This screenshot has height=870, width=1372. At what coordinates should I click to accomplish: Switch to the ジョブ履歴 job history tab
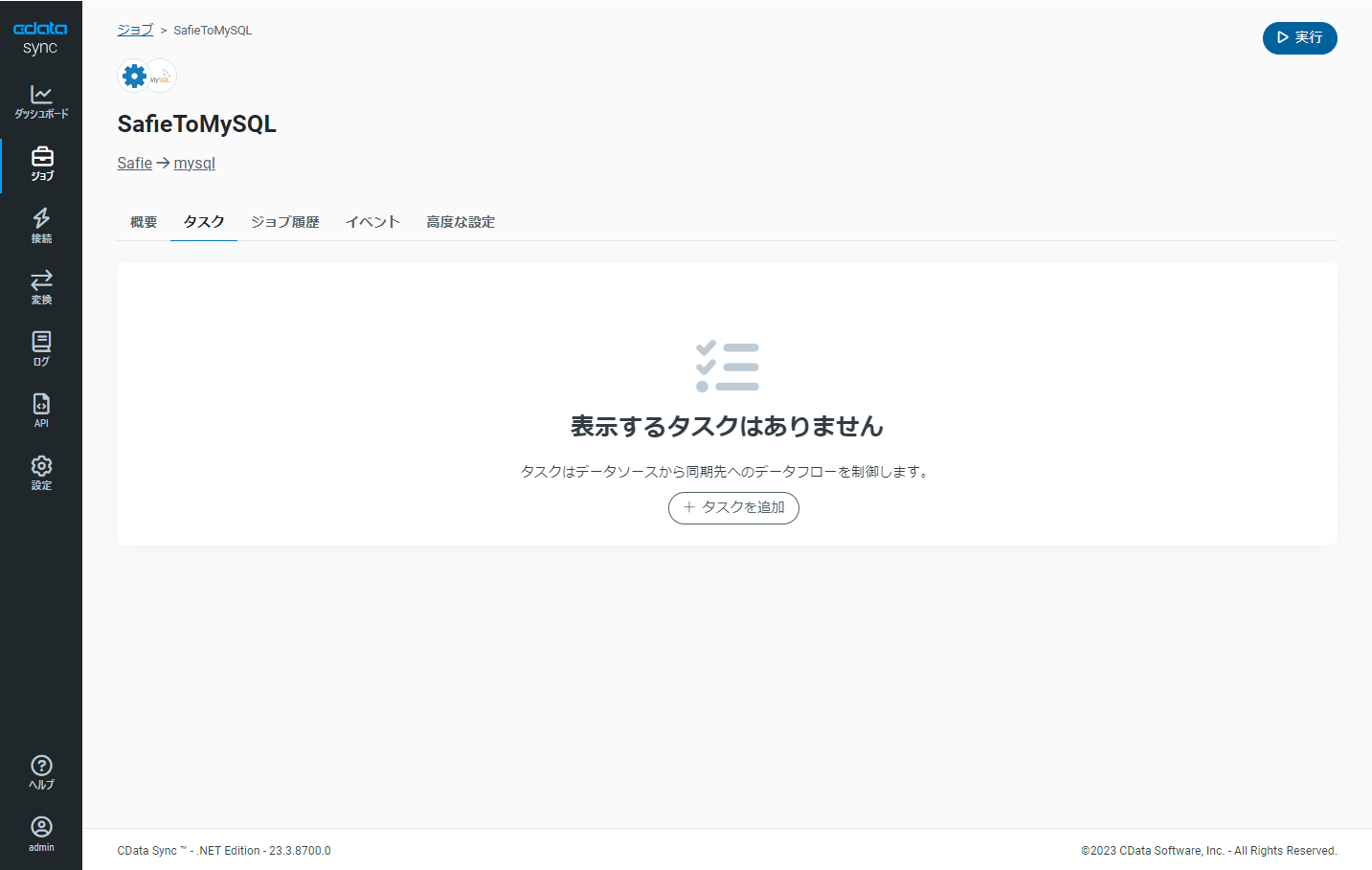click(x=285, y=222)
